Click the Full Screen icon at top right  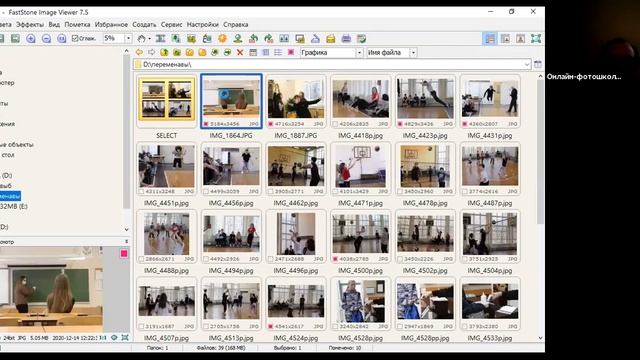[x=536, y=39]
